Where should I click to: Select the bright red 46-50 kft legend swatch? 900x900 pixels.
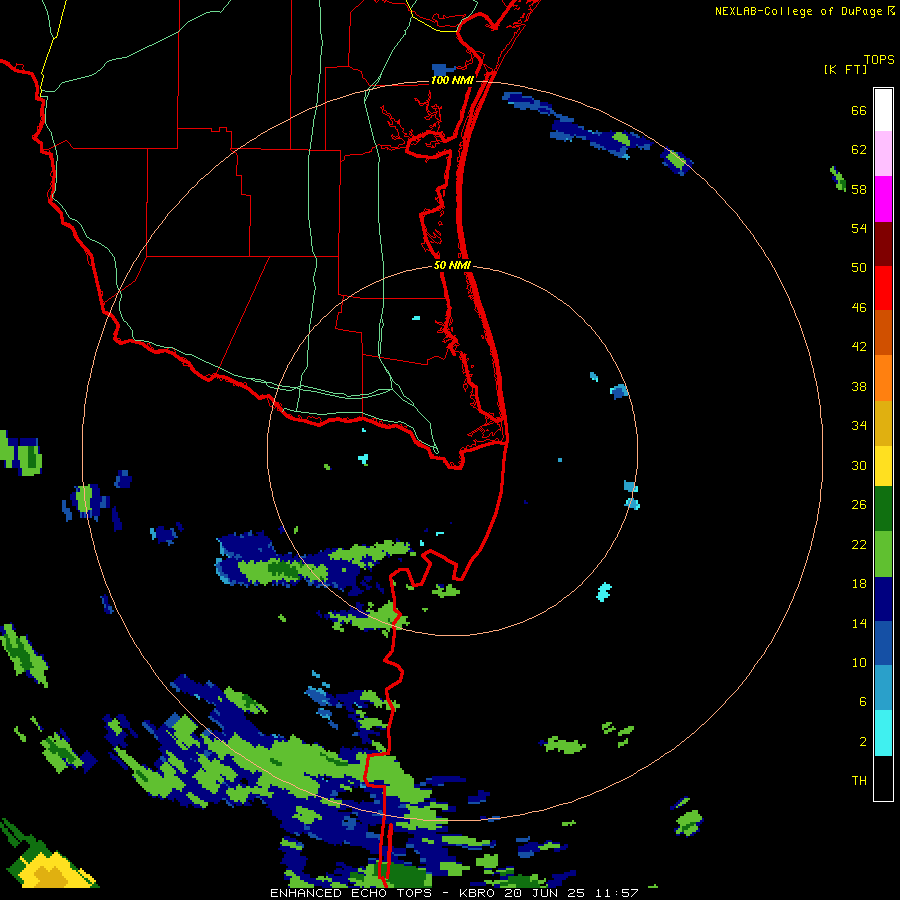click(x=883, y=288)
